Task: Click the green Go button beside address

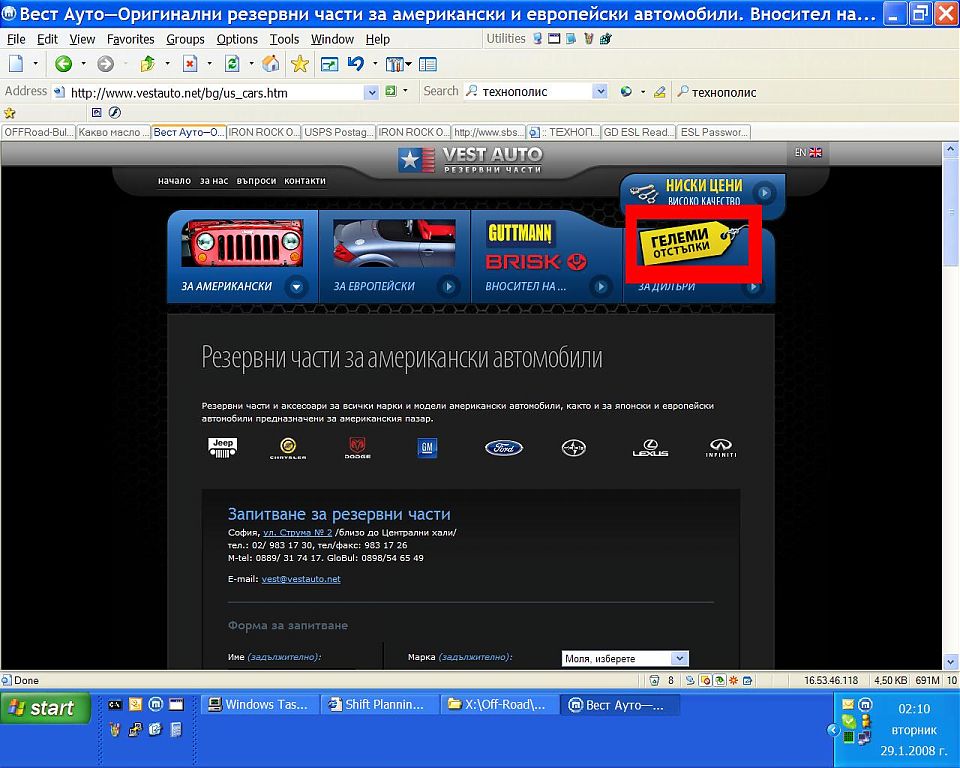Action: [x=391, y=92]
